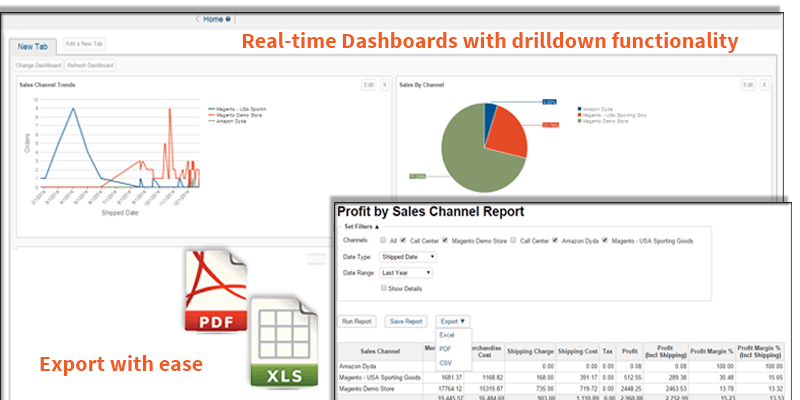
Task: Untick the Magento Demo Store channel checkbox
Action: tap(445, 240)
